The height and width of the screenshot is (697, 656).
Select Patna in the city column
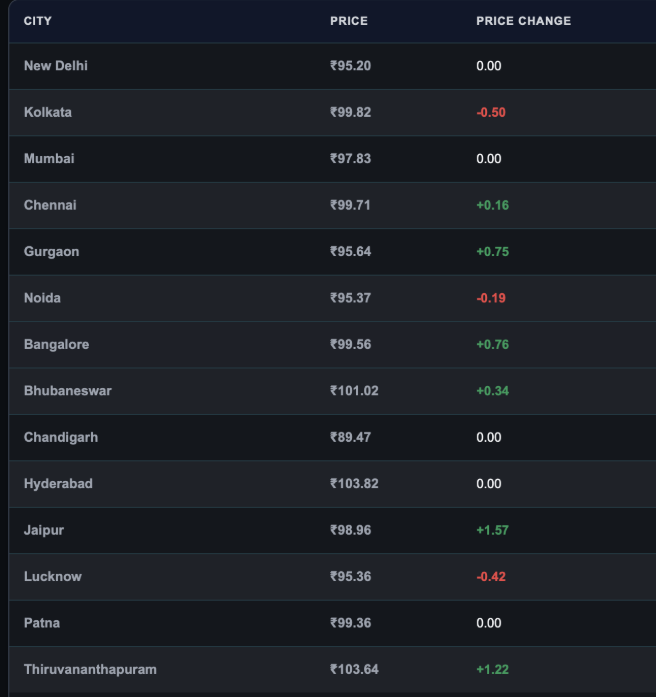pyautogui.click(x=42, y=623)
